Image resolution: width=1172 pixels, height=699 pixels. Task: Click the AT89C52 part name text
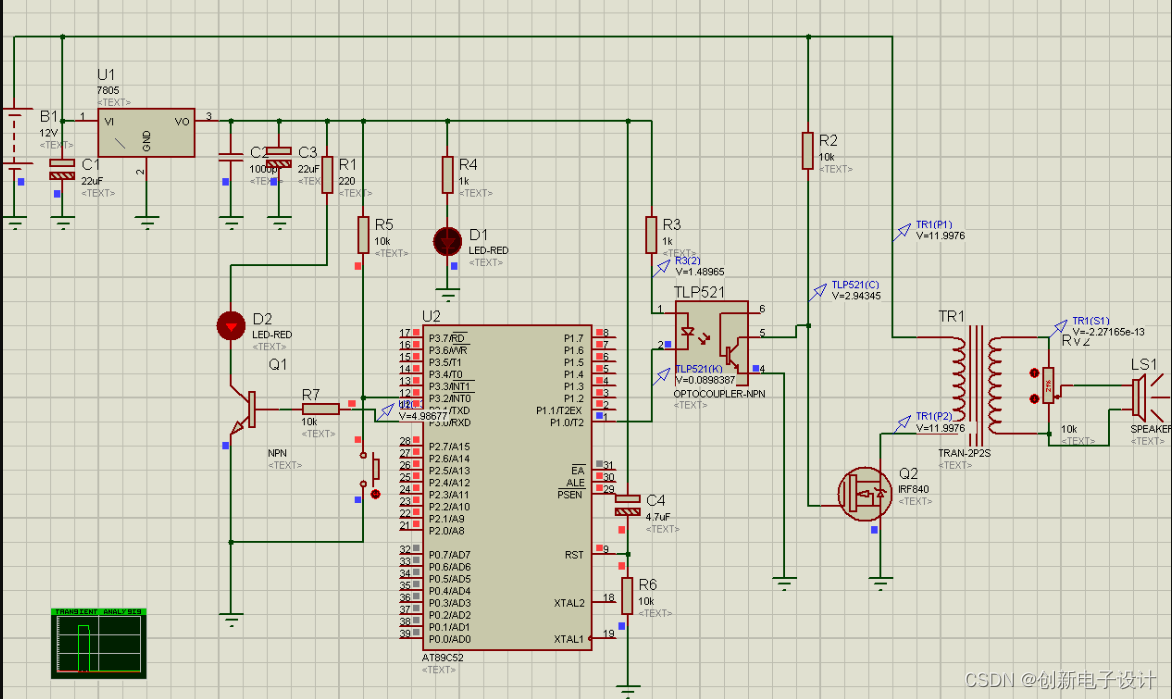point(442,658)
